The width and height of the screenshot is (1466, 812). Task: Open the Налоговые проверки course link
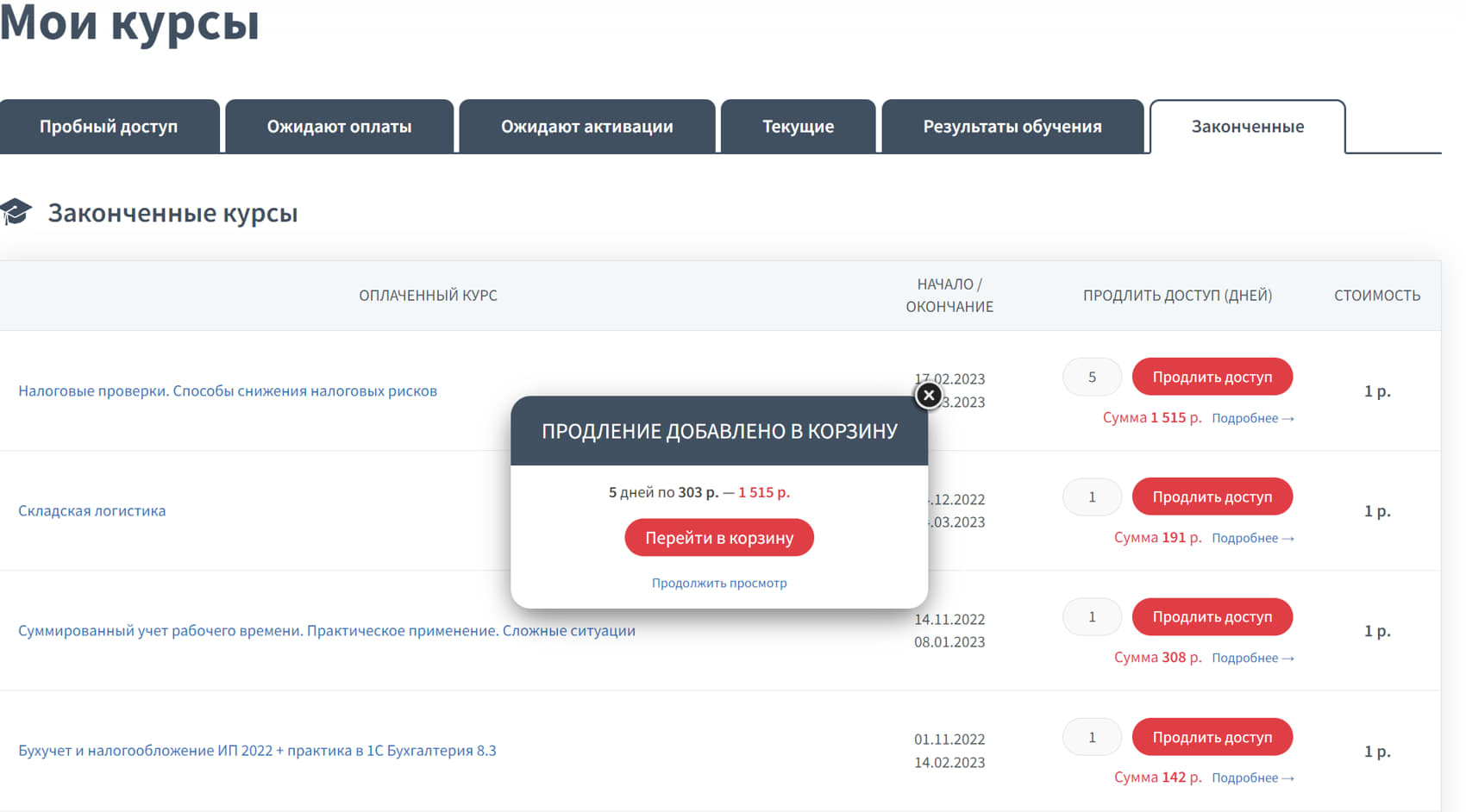pos(228,391)
